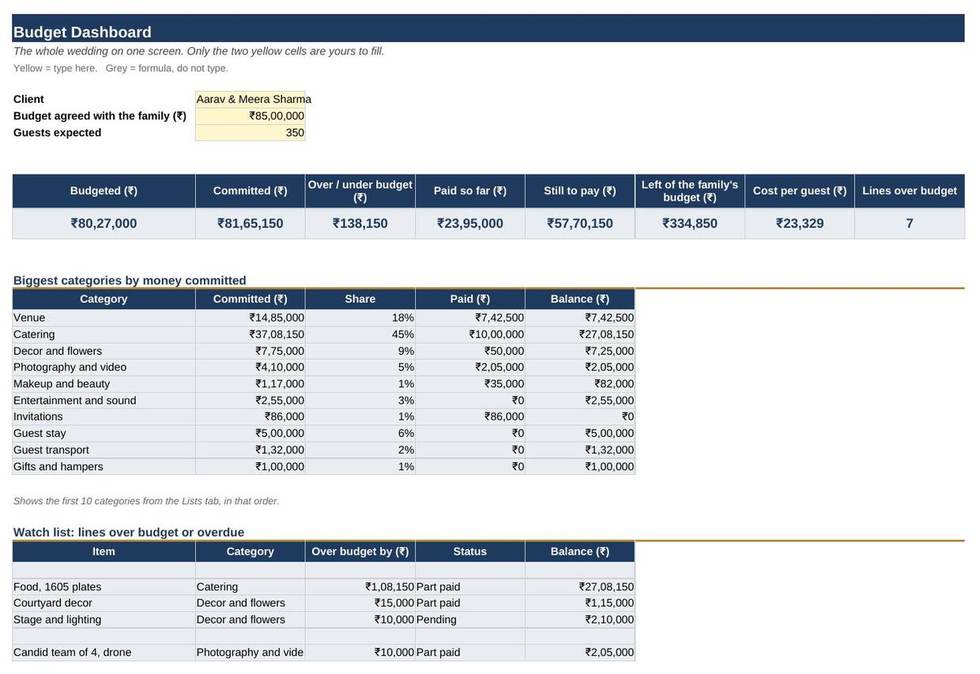
Task: Click the "Left of the family's budget (₹)" header
Action: (690, 191)
